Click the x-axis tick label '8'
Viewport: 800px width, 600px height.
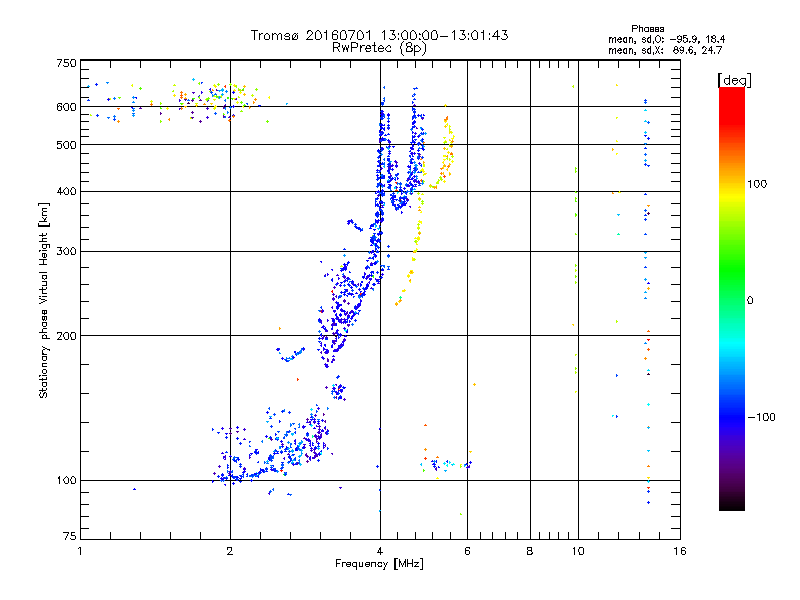pos(530,551)
